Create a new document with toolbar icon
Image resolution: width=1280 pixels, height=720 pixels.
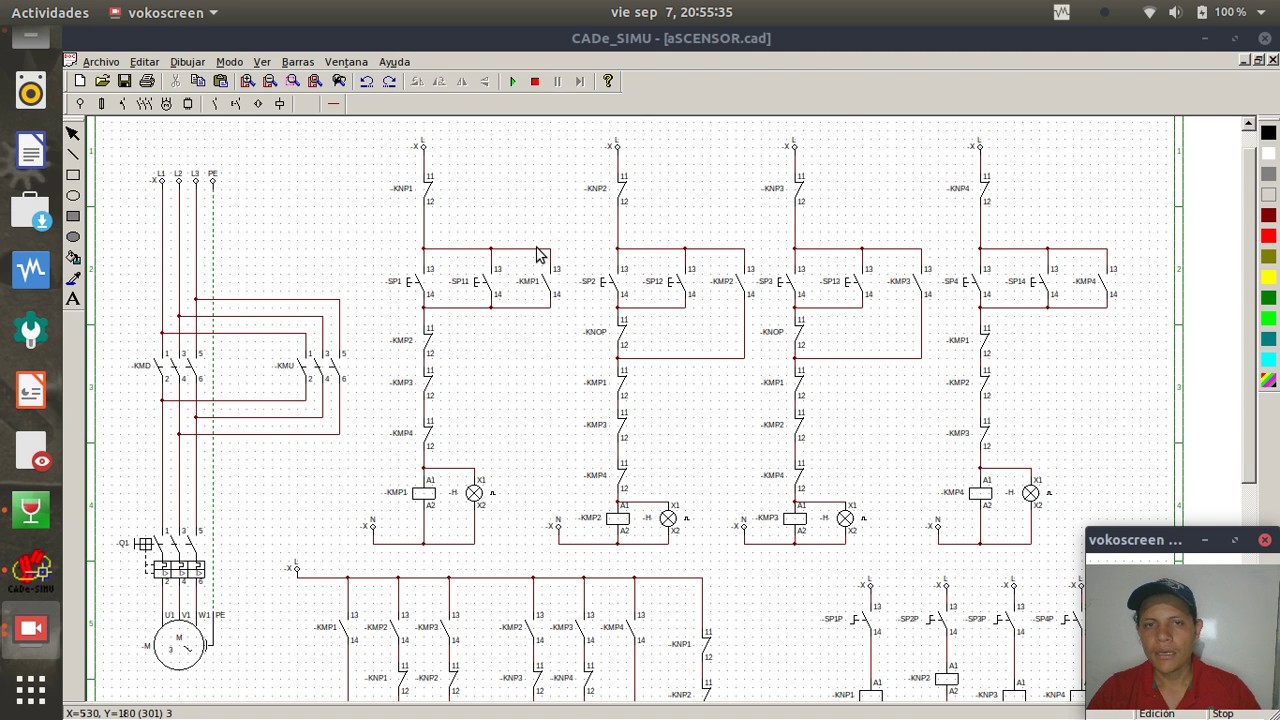click(x=80, y=81)
